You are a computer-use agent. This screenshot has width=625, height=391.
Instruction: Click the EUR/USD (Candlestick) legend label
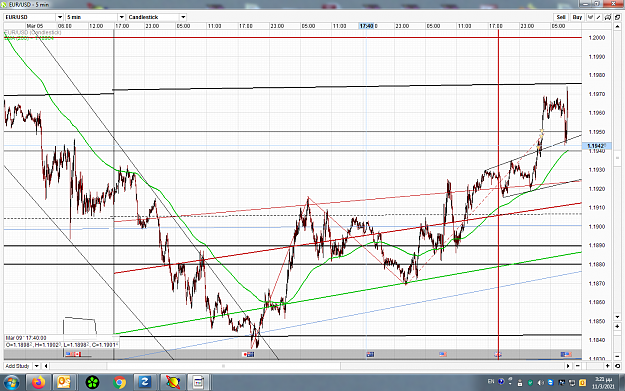(33, 32)
